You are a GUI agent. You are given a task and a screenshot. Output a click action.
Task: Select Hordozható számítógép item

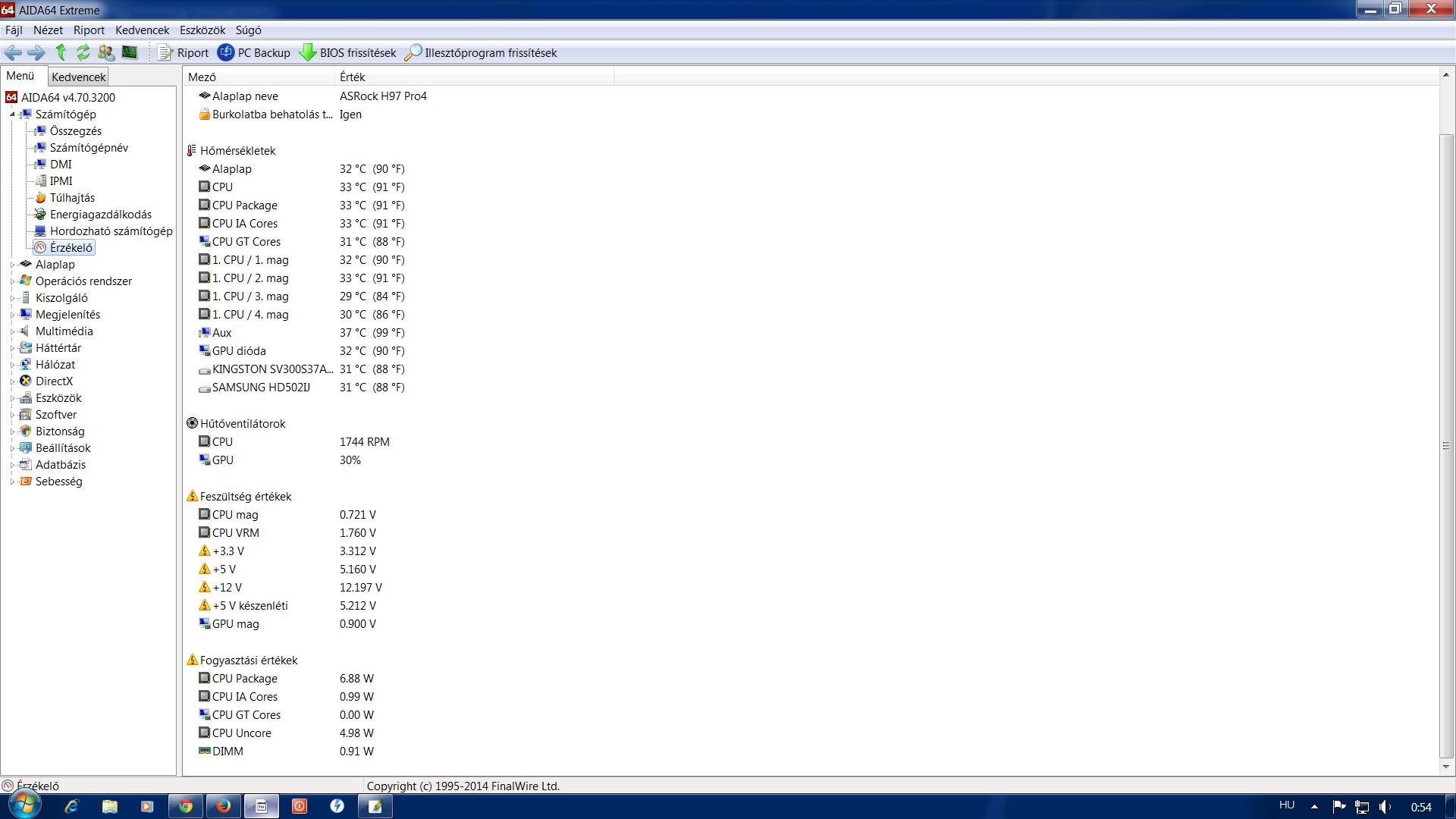(111, 231)
